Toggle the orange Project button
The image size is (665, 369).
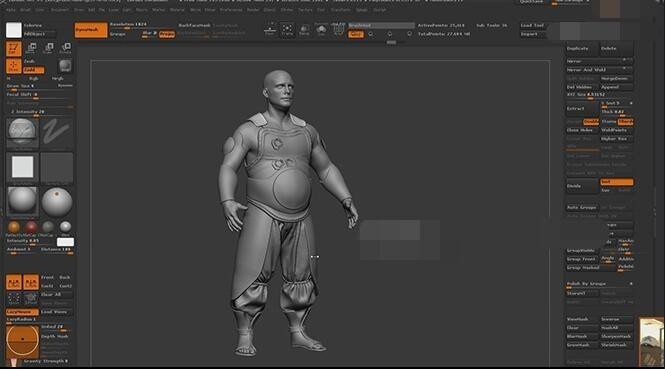(167, 34)
